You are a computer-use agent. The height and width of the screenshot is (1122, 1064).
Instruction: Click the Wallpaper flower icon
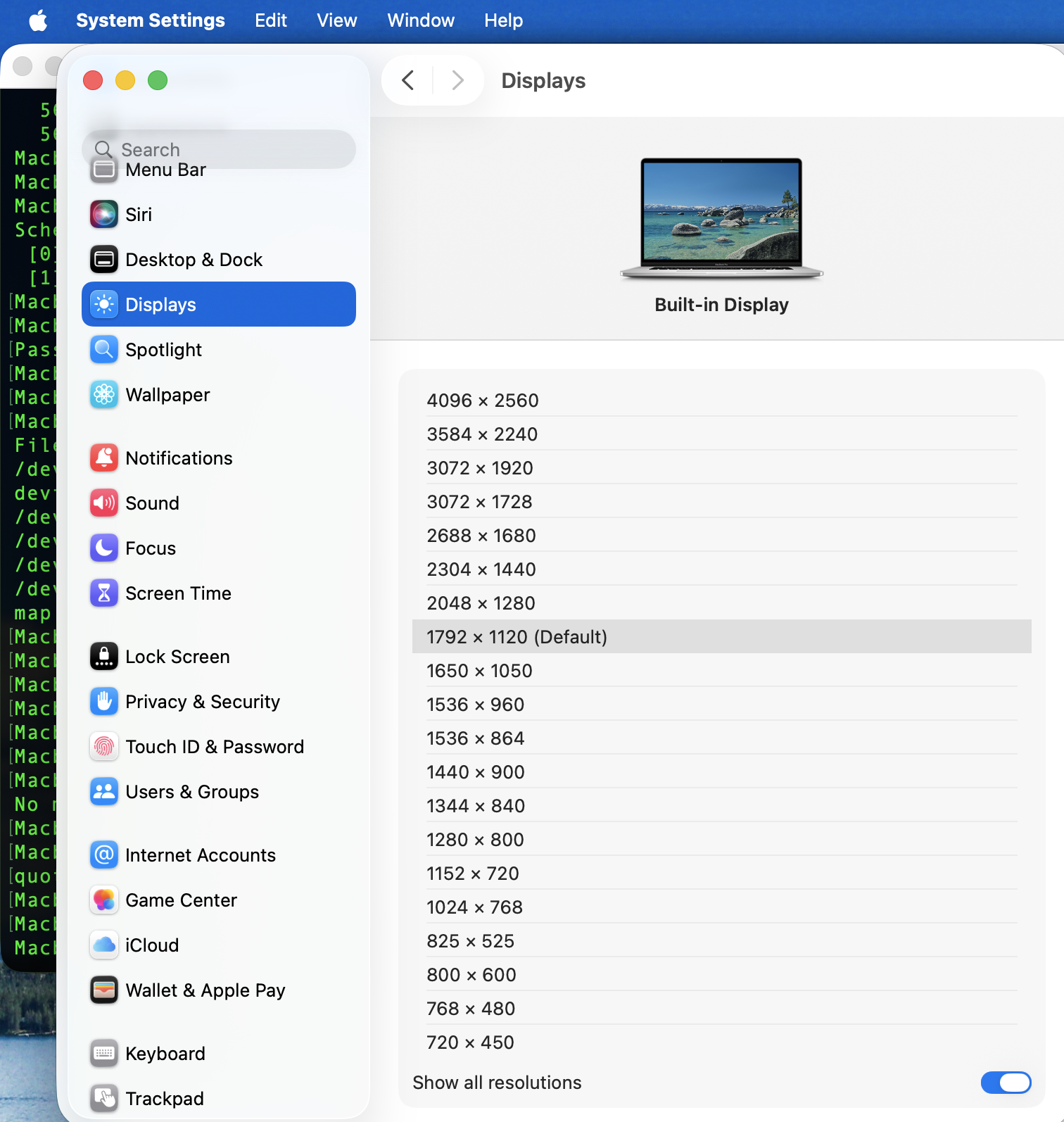[104, 394]
